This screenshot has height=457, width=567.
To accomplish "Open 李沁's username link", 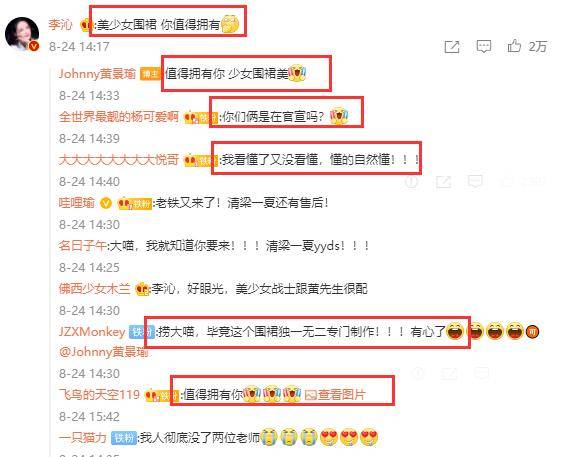I will [61, 25].
